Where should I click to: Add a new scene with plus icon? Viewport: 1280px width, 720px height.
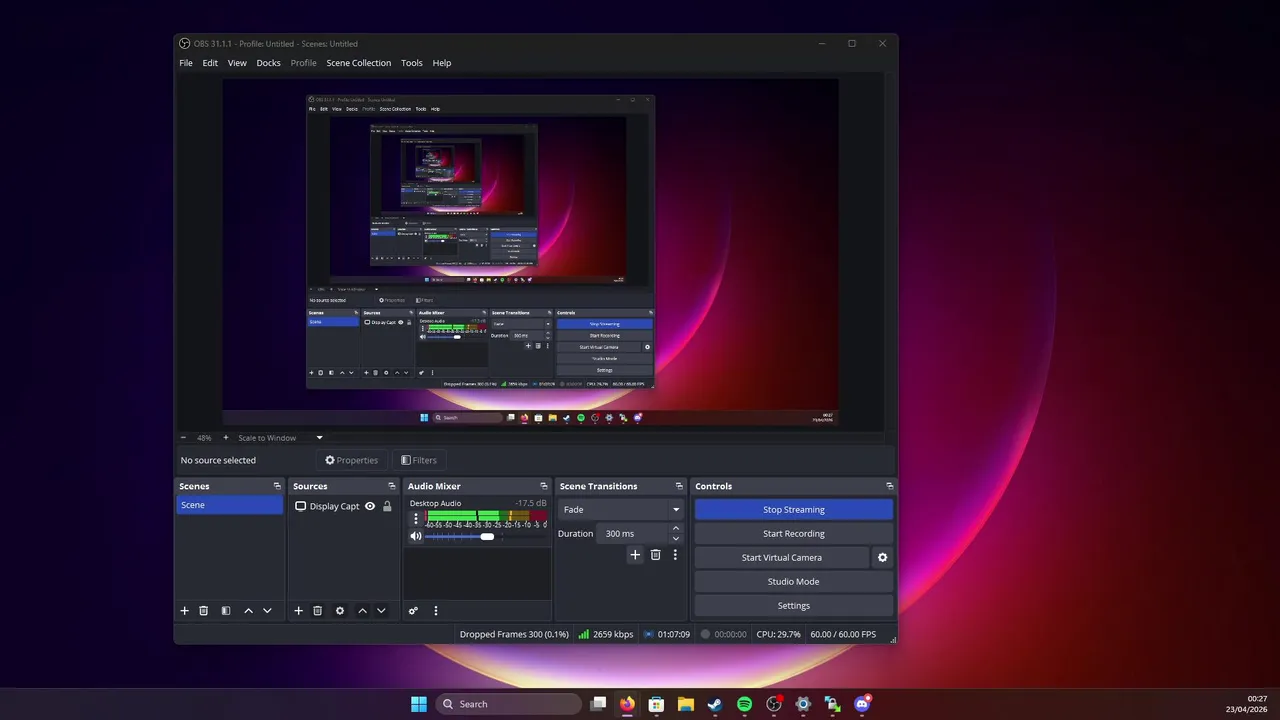[184, 611]
